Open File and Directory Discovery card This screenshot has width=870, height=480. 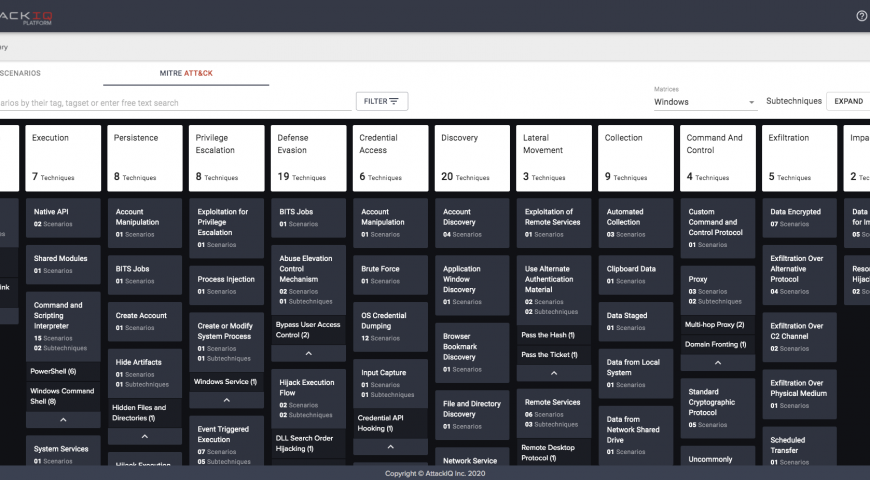coord(472,415)
